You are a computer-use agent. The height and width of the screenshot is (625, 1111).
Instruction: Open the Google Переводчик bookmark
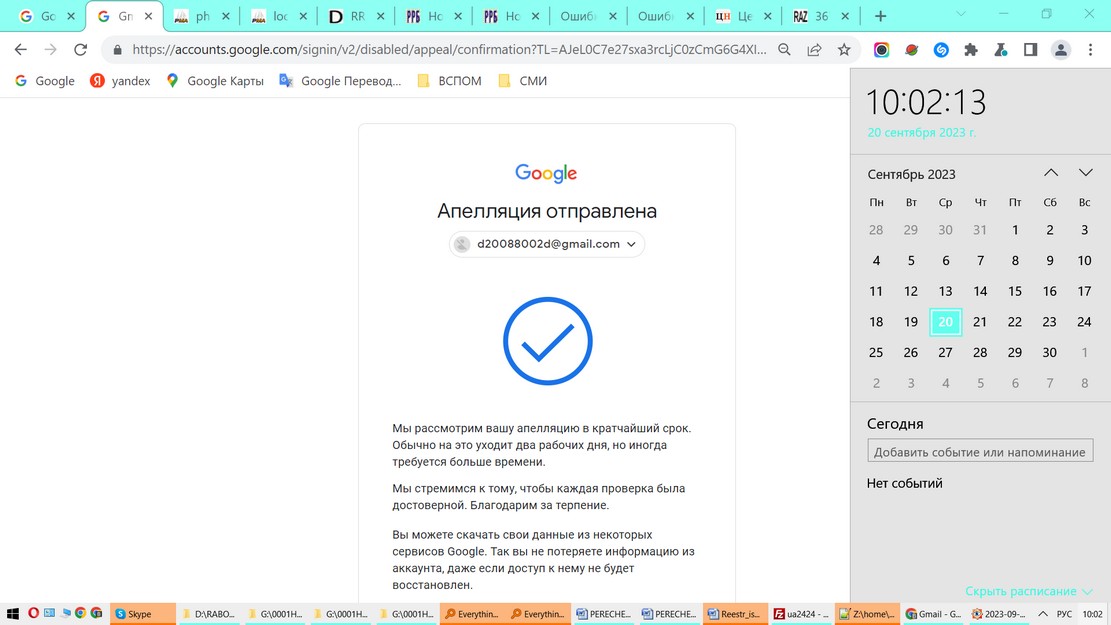pos(340,81)
